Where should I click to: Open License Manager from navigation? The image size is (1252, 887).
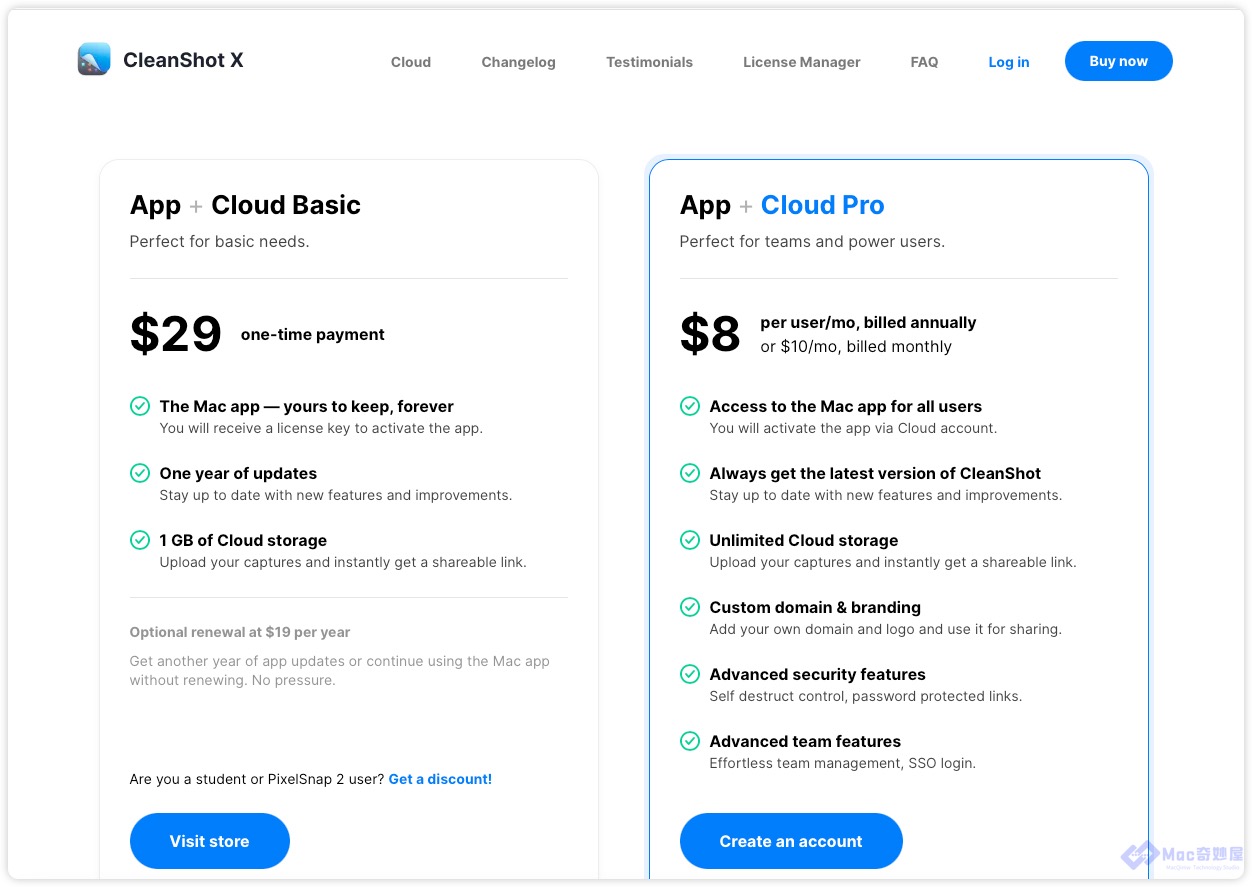(x=801, y=62)
